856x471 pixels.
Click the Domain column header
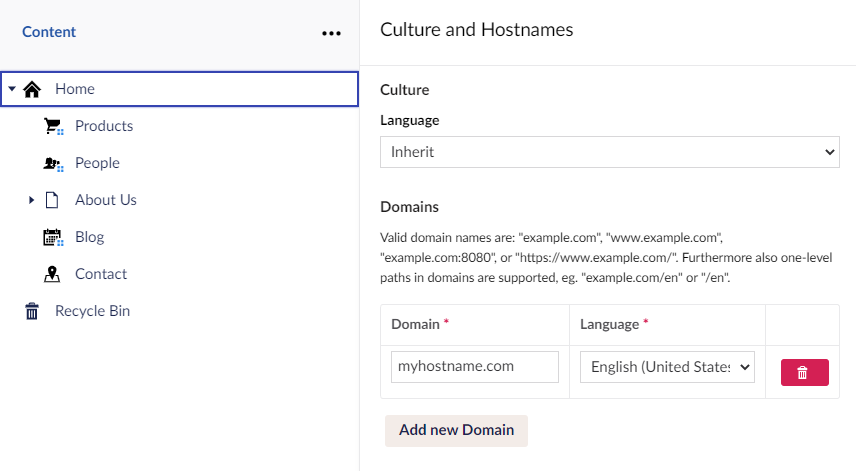tap(415, 324)
